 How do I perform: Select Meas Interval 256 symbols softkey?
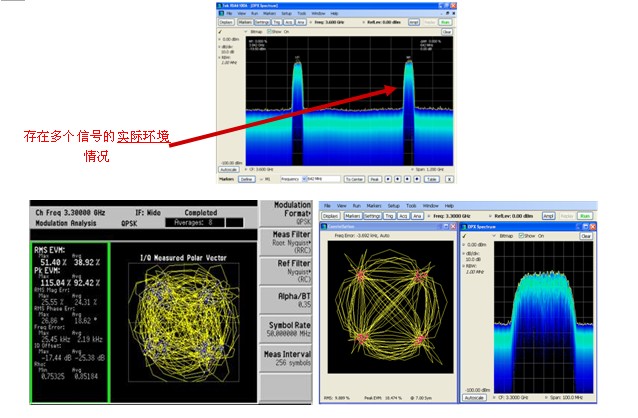click(x=286, y=358)
